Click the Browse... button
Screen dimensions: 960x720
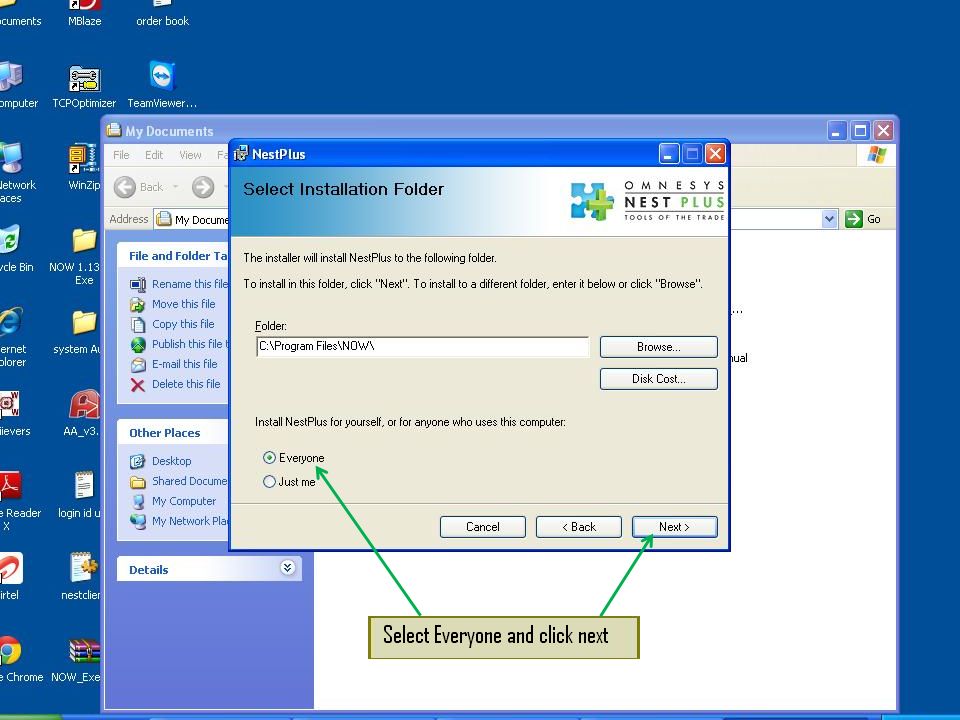[x=658, y=347]
